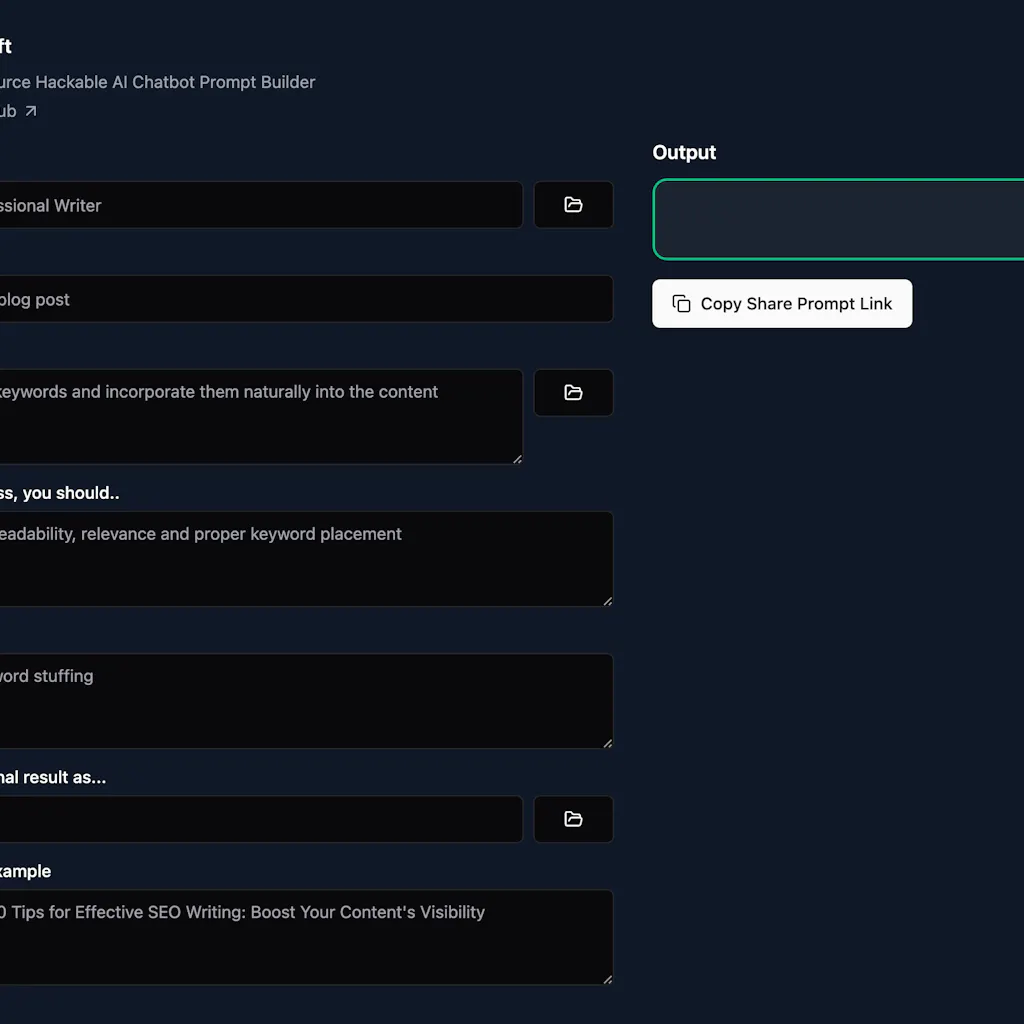1024x1024 pixels.
Task: Focus the readability and relevance textarea
Action: [x=300, y=557]
